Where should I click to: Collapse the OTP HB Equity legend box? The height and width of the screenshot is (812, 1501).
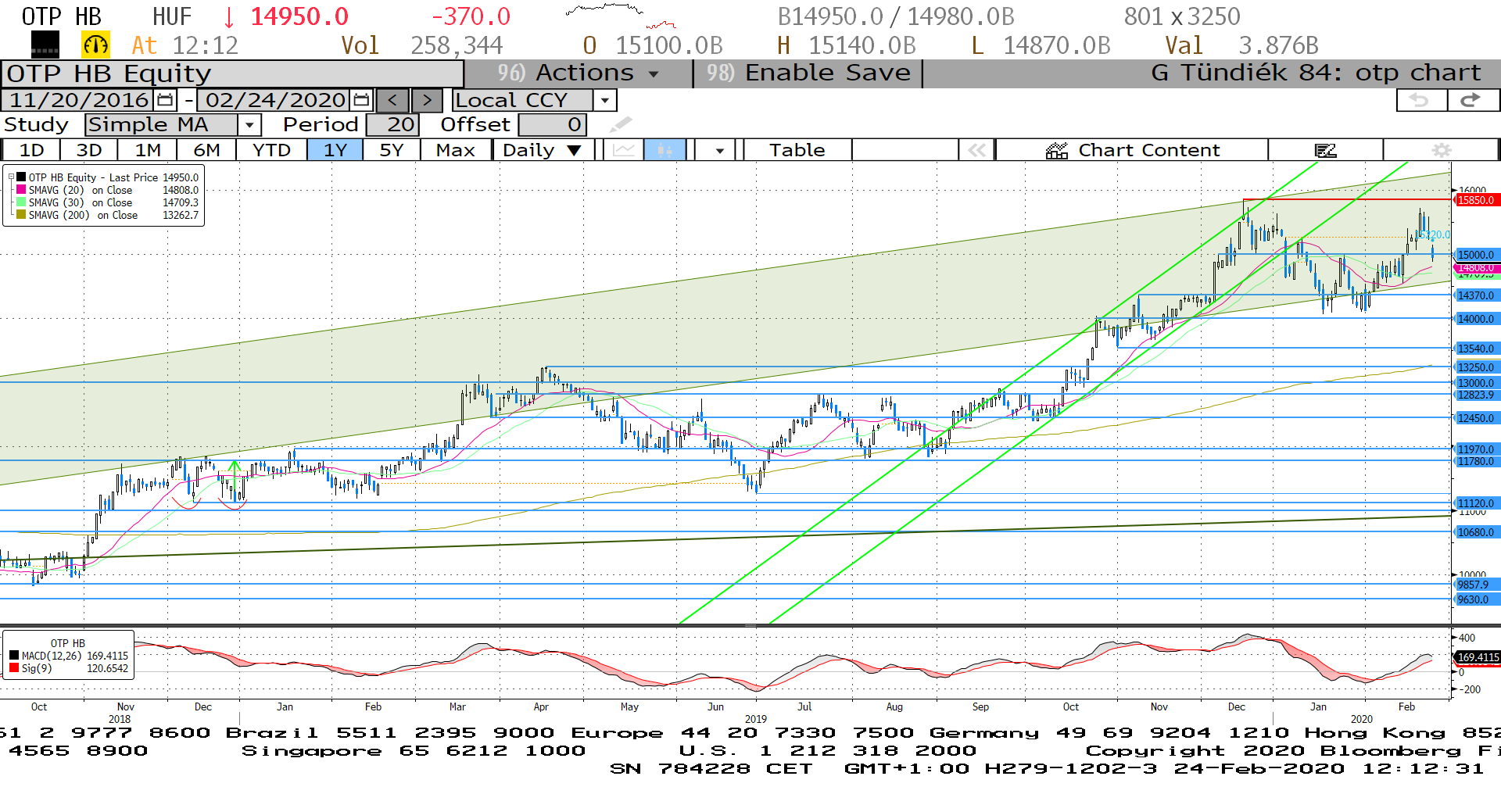11,177
